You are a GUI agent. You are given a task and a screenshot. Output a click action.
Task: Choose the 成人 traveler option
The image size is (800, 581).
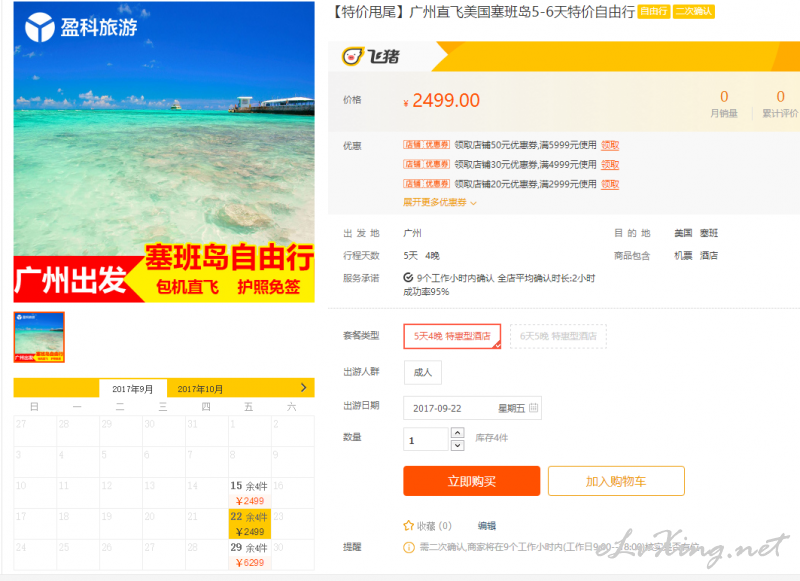pyautogui.click(x=422, y=372)
